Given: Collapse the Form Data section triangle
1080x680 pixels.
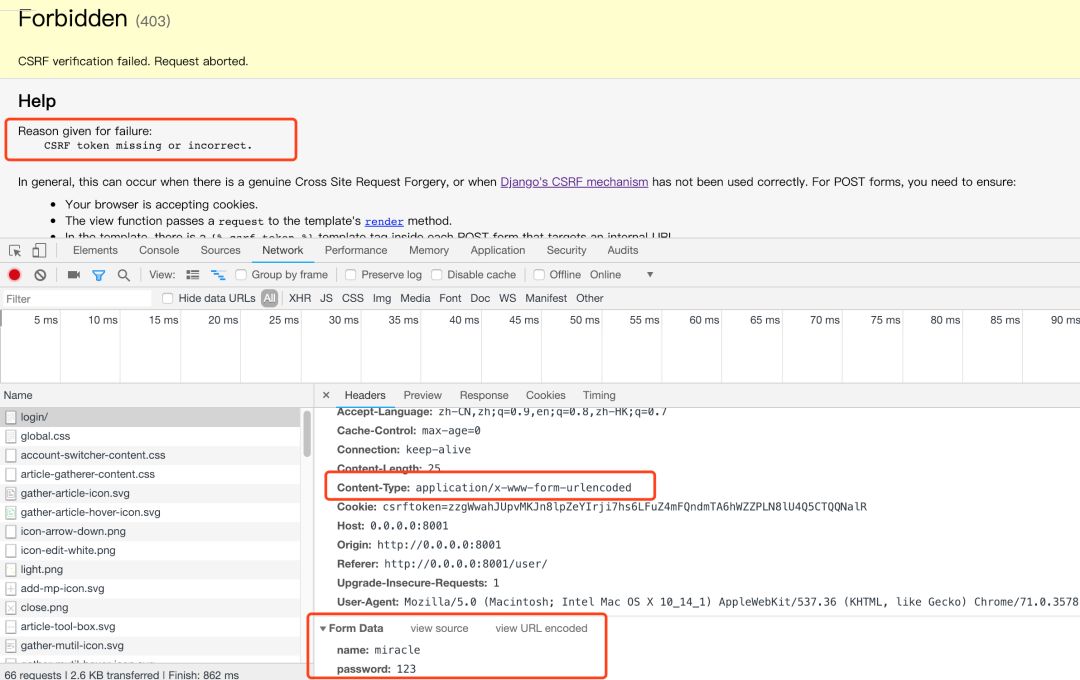Looking at the screenshot, I should (x=322, y=629).
